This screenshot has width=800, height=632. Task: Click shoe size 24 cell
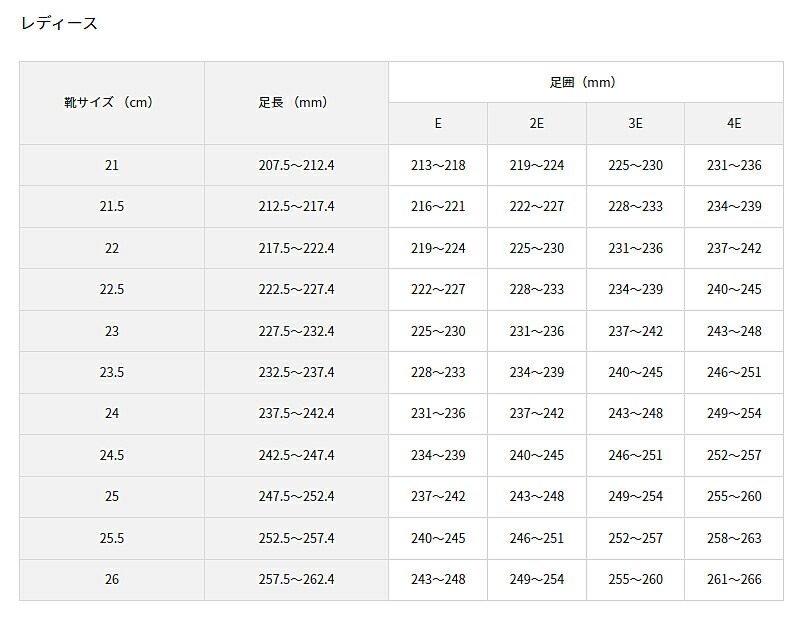click(x=111, y=414)
